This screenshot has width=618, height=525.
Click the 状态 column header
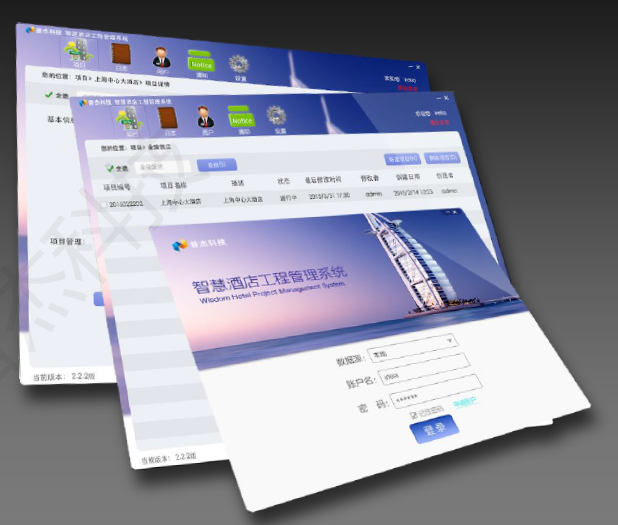[x=283, y=181]
